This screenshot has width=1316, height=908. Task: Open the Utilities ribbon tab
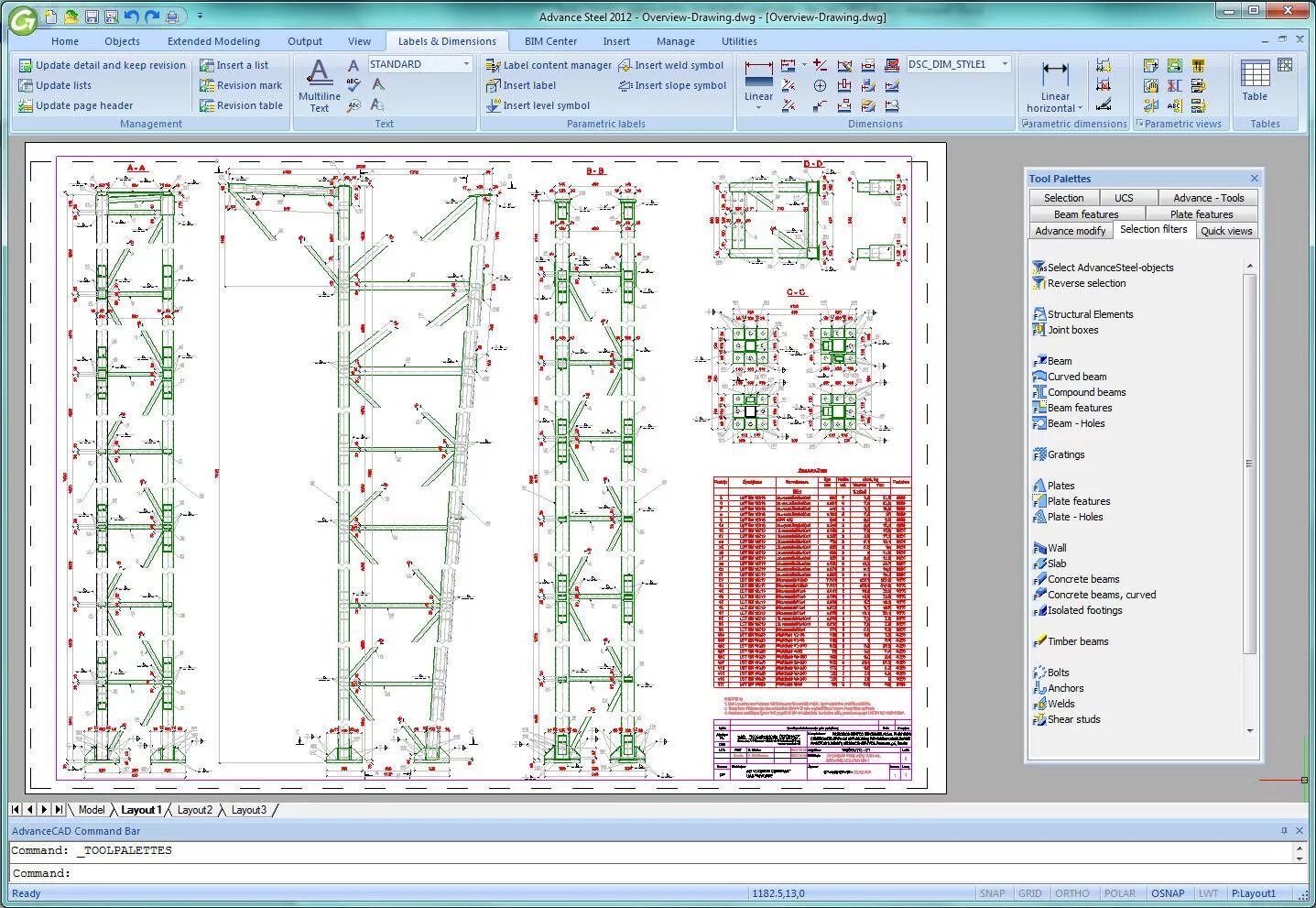(739, 41)
